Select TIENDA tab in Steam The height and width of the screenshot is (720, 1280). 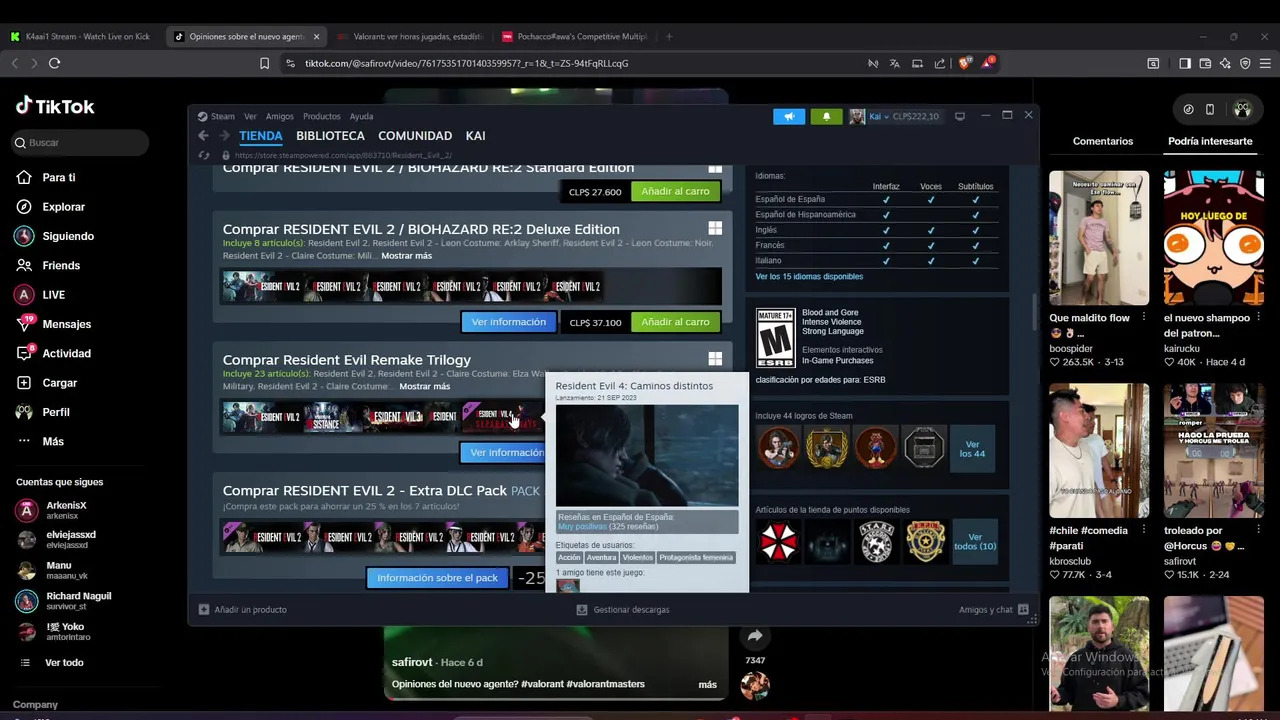[x=261, y=136]
